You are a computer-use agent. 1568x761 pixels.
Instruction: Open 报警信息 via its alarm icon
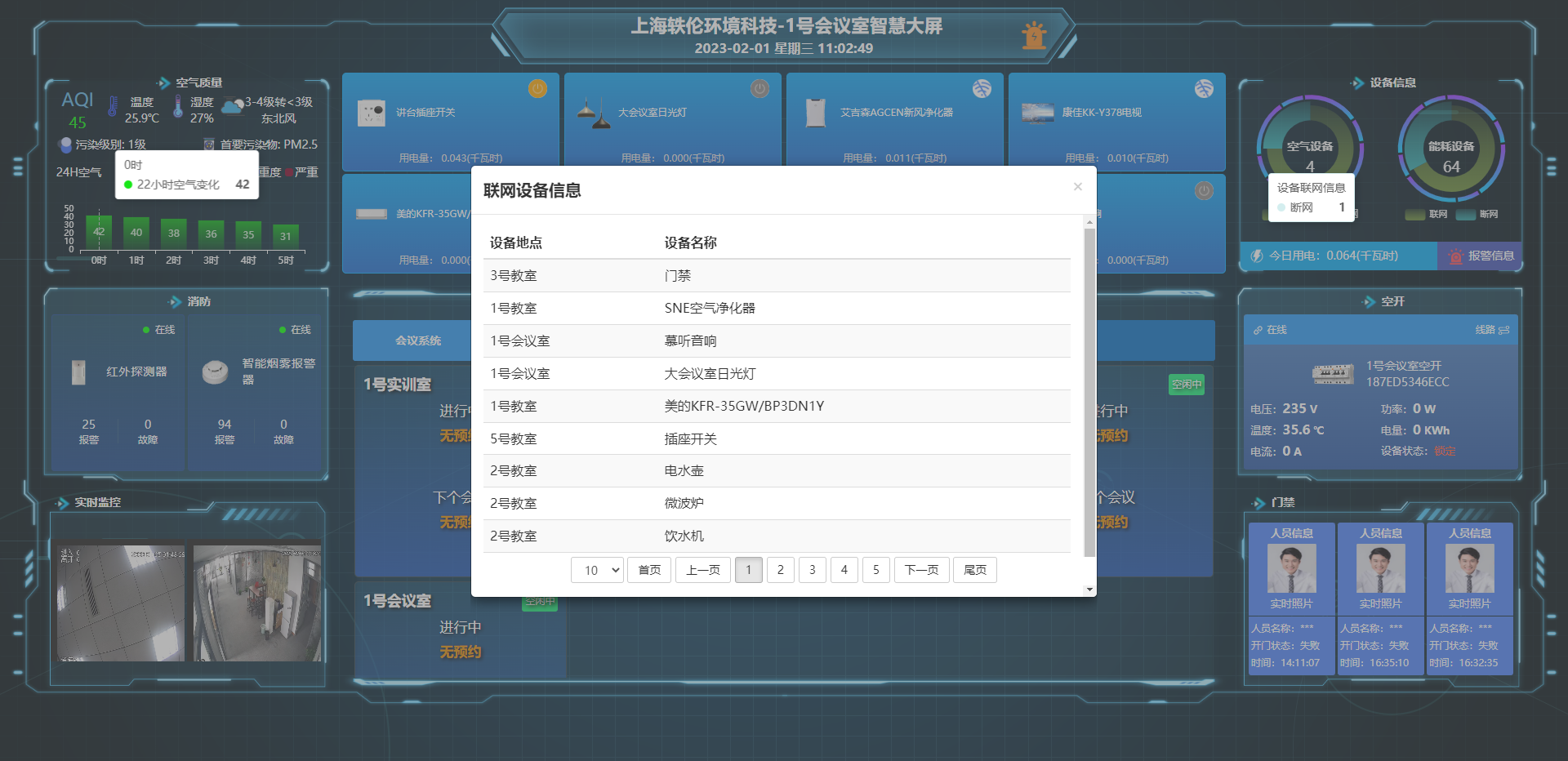click(x=1455, y=256)
